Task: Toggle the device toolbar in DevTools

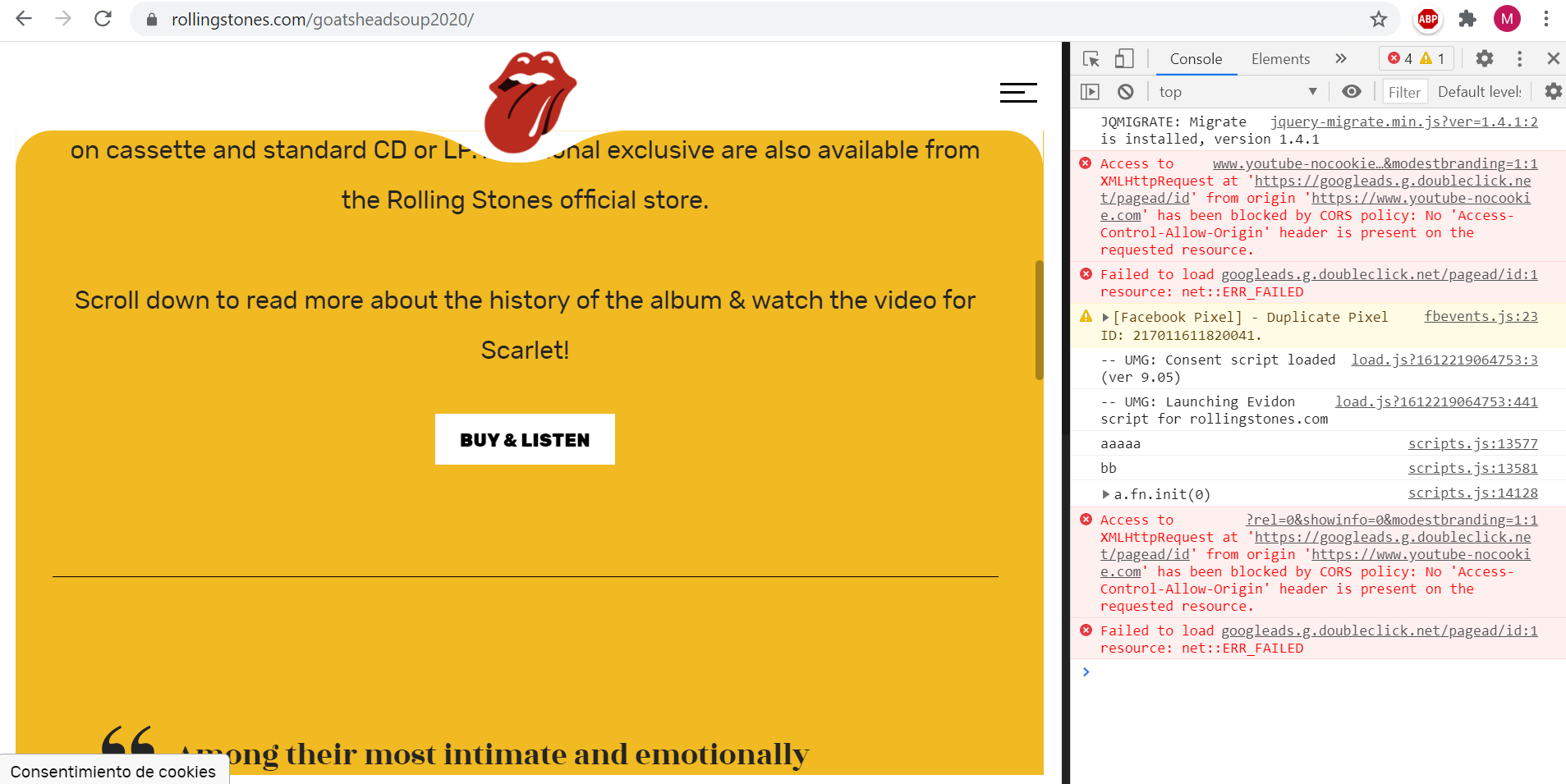Action: (x=1124, y=59)
